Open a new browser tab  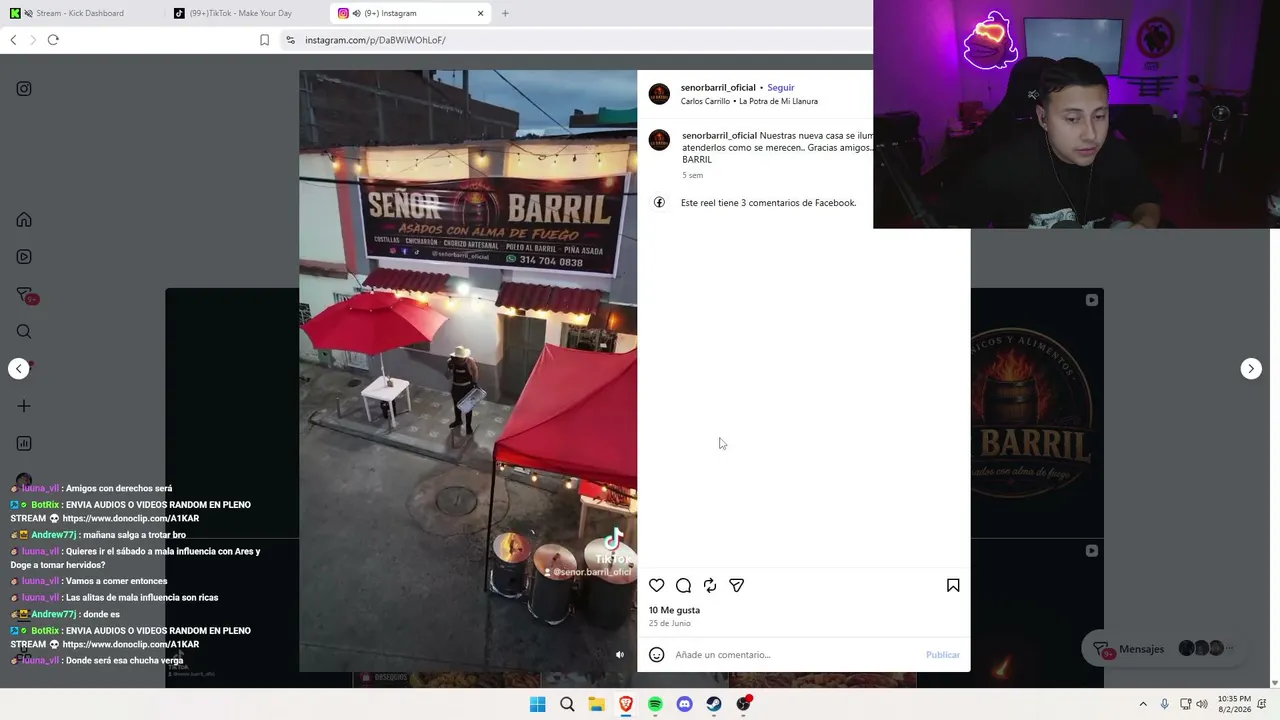505,13
